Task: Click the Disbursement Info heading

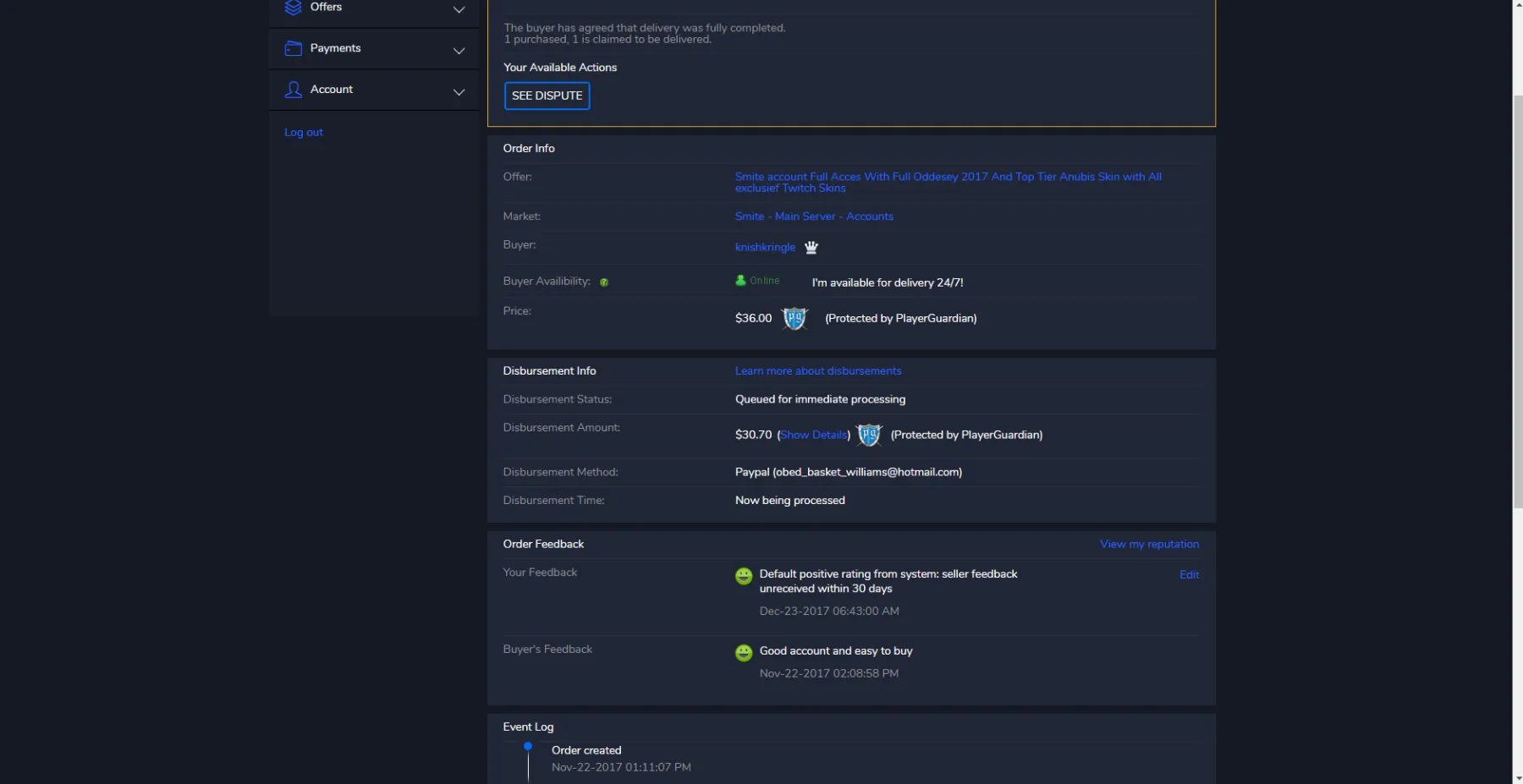Action: [x=549, y=371]
